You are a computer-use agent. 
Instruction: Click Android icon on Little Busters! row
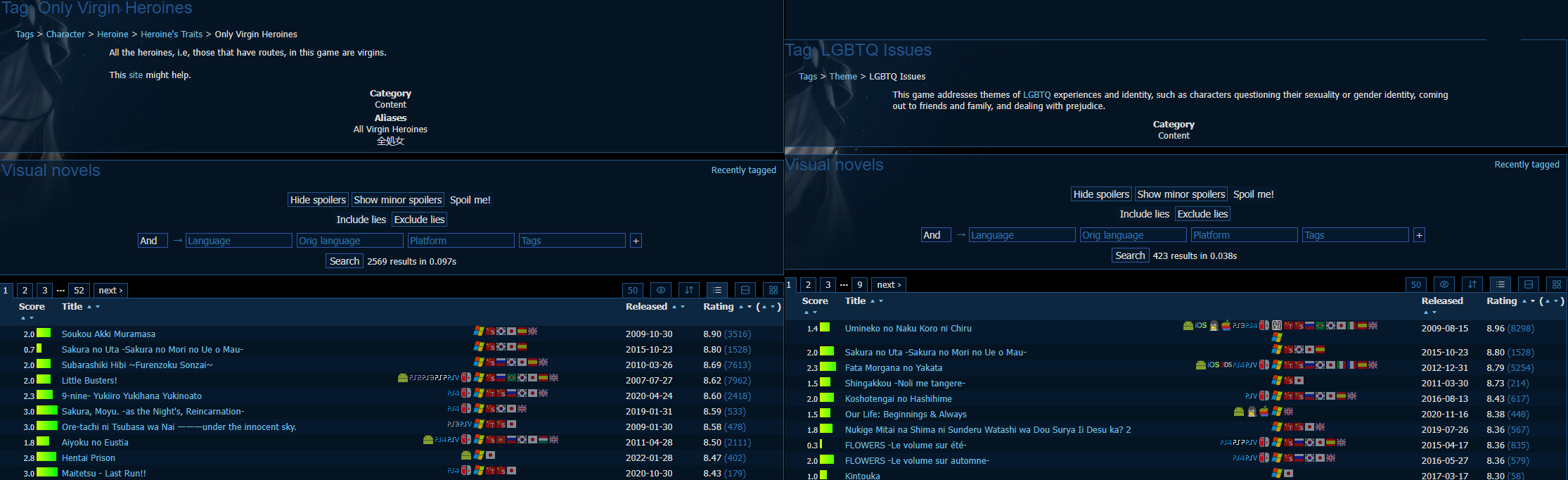click(403, 377)
